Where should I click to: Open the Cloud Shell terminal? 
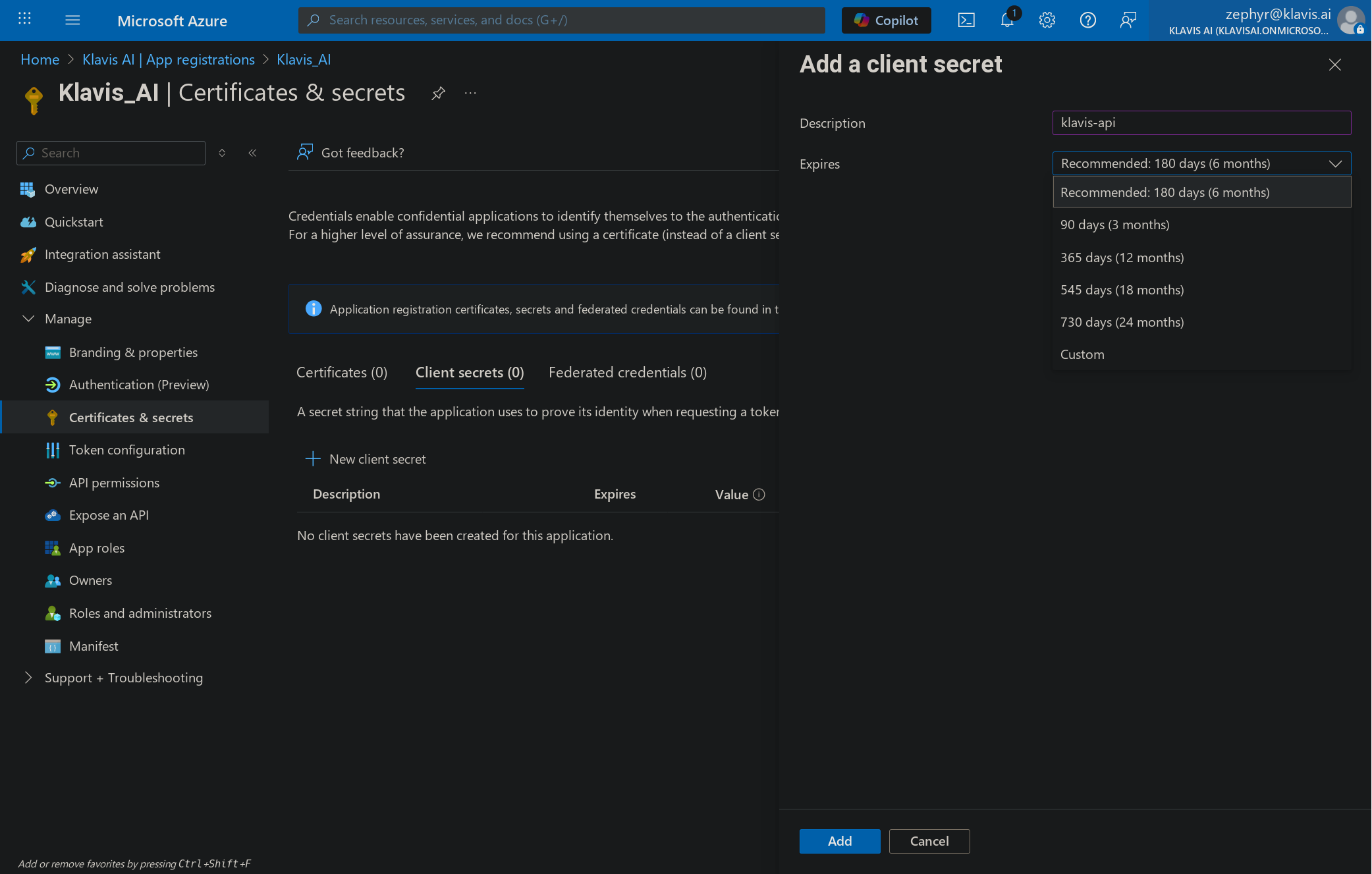coord(966,20)
